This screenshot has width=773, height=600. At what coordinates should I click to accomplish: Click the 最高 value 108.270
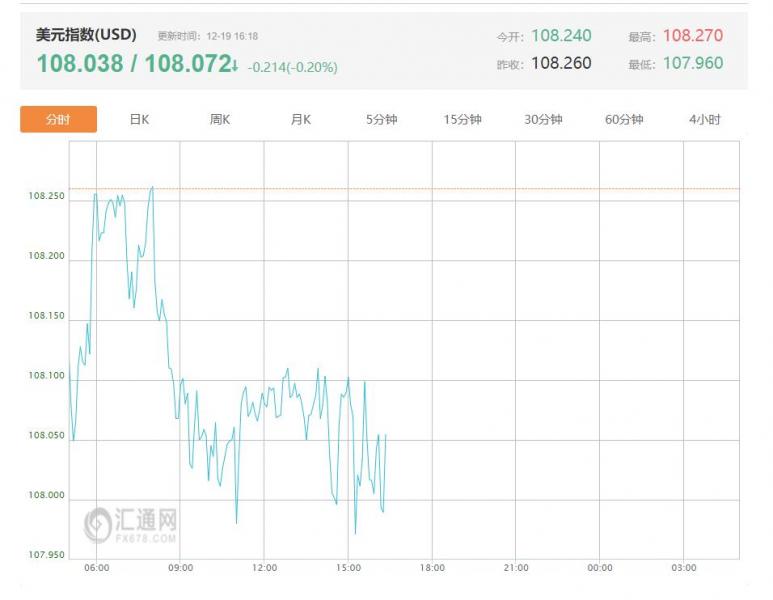(692, 36)
